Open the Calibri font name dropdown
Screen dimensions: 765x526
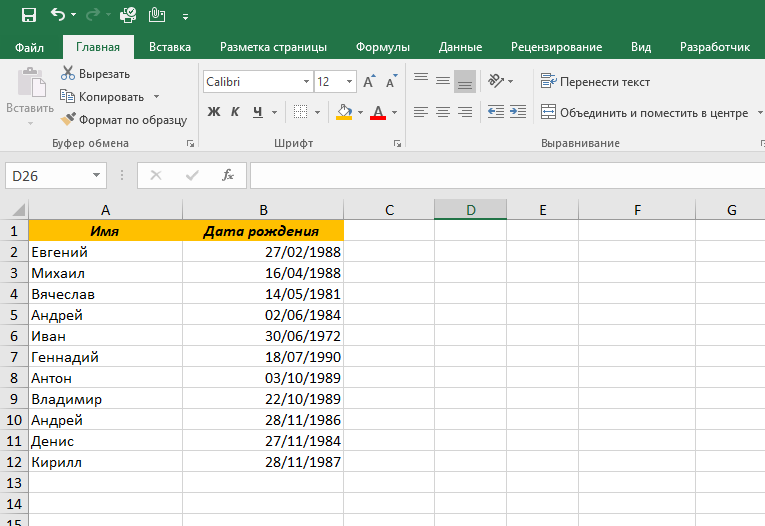pyautogui.click(x=306, y=81)
